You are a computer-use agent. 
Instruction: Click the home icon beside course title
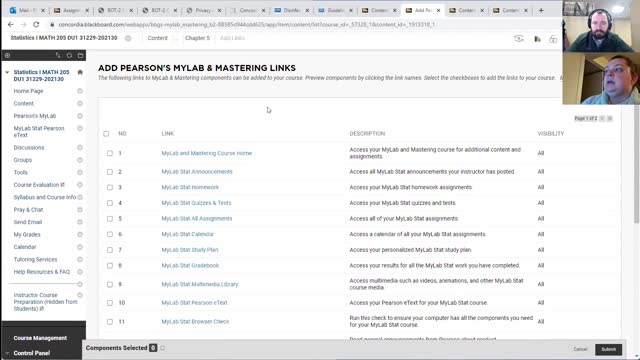pos(80,72)
